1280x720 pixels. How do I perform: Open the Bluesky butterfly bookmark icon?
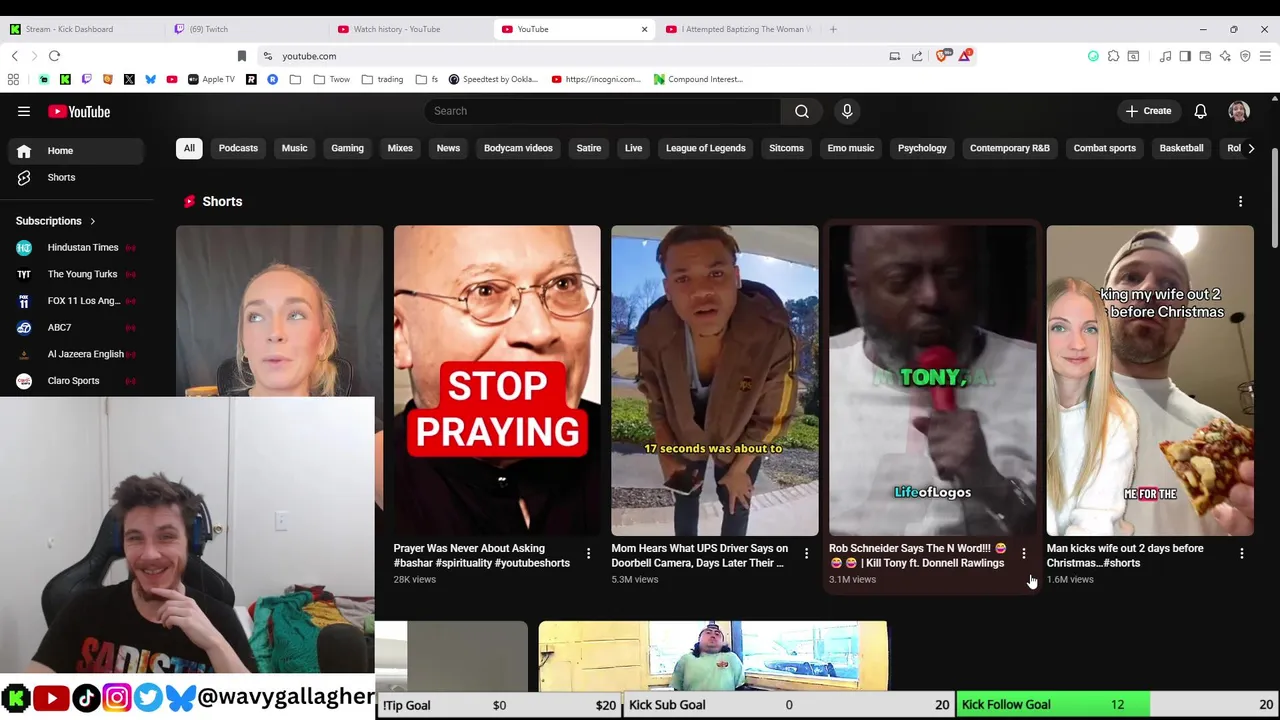click(x=150, y=79)
